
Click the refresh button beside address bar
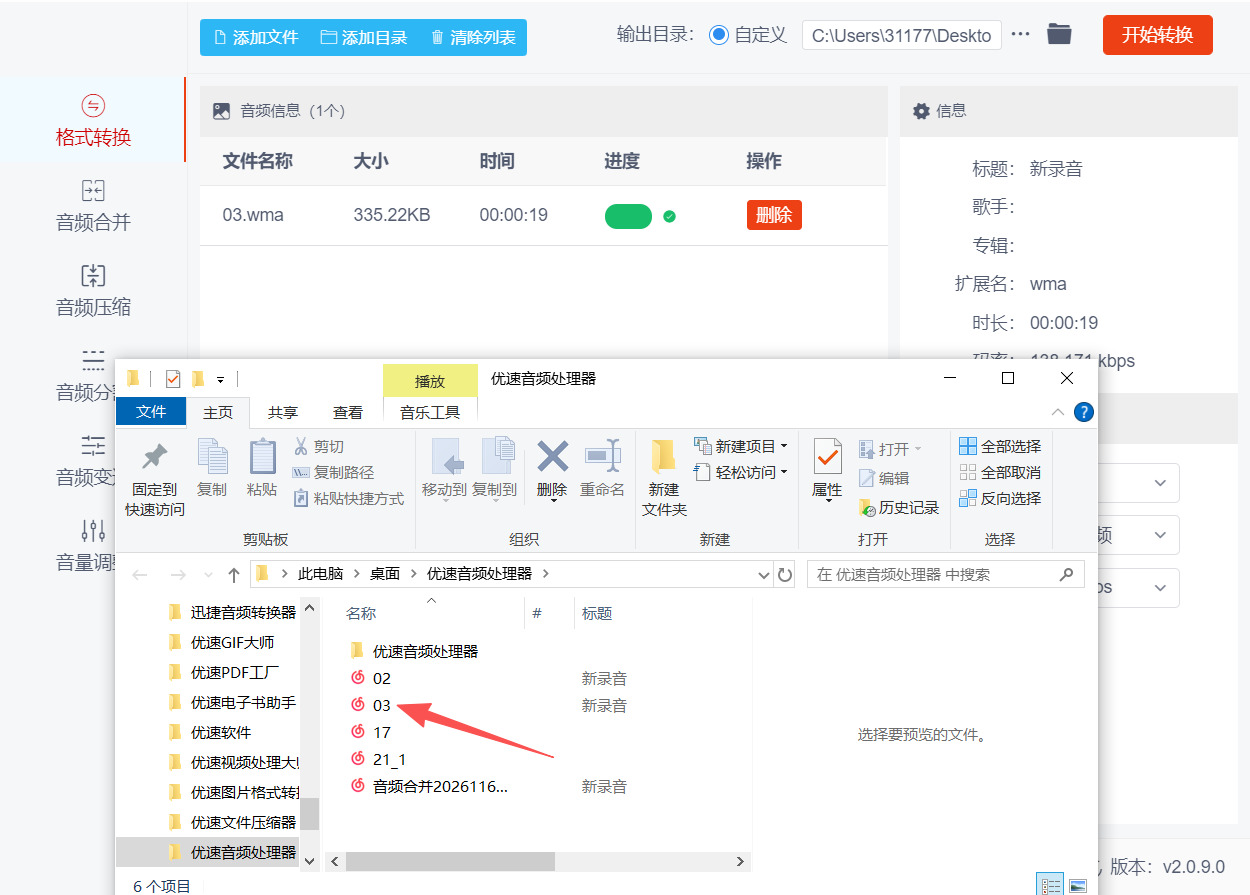click(785, 575)
